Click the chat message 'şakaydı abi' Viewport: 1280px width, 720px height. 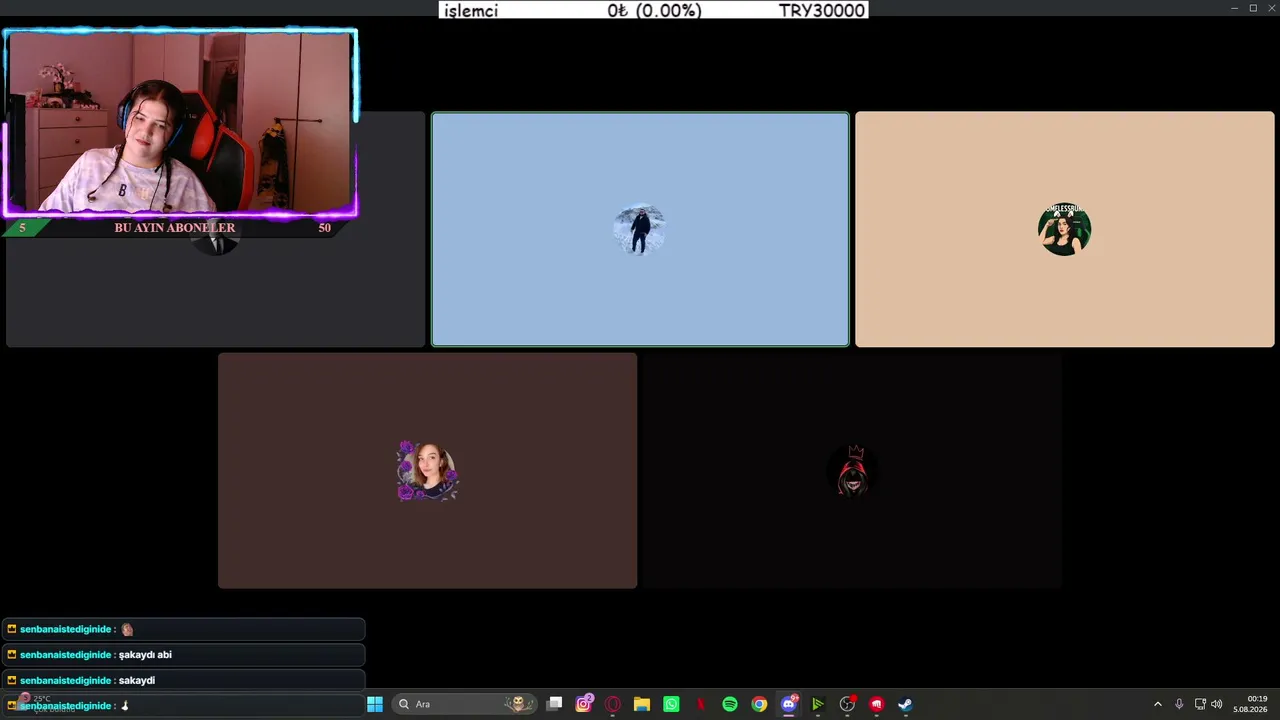pos(145,655)
